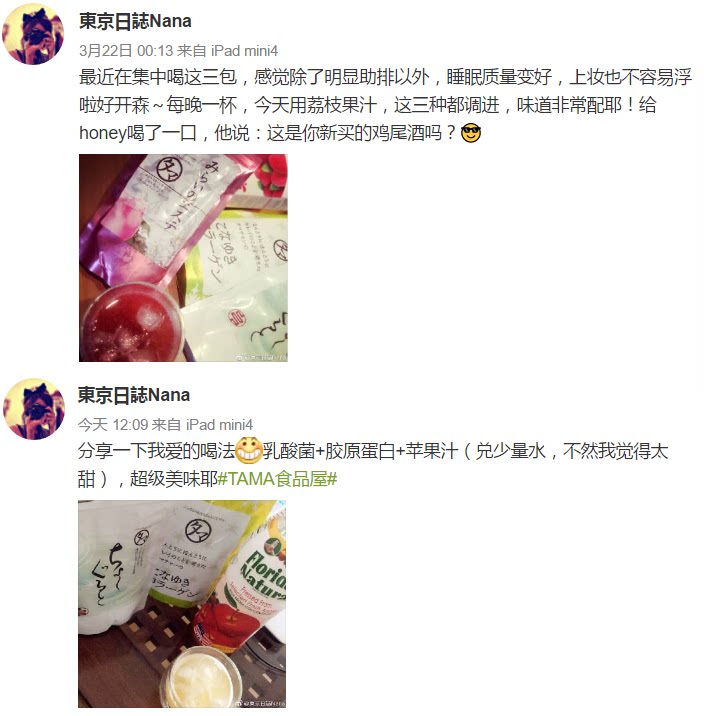Click the 今天 12:09 timestamp
The width and height of the screenshot is (704, 716).
[x=113, y=425]
